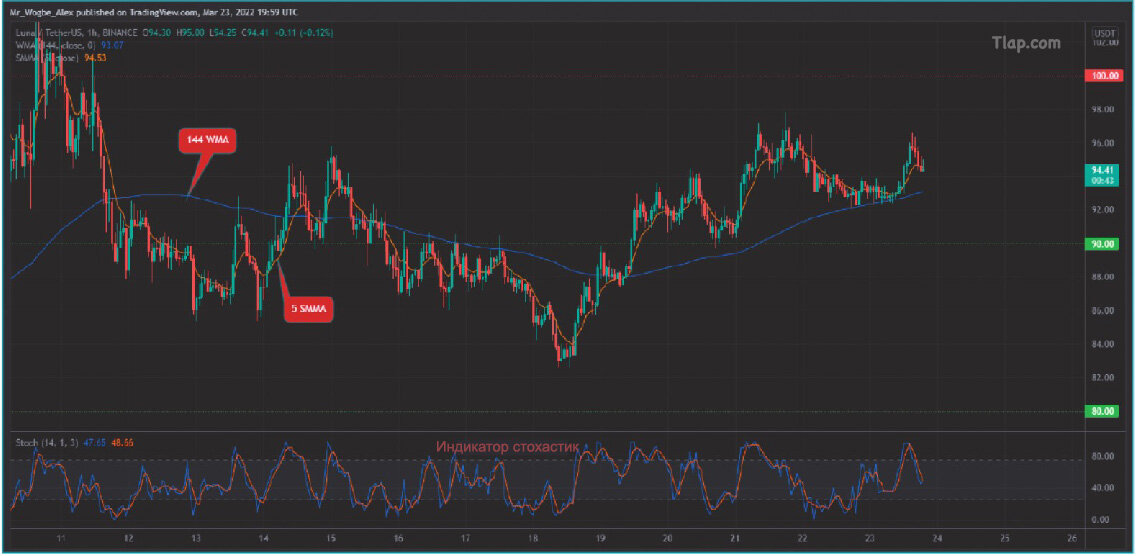This screenshot has height=556, width=1136.
Task: Click date label 26 on time axis
Action: coord(1073,539)
